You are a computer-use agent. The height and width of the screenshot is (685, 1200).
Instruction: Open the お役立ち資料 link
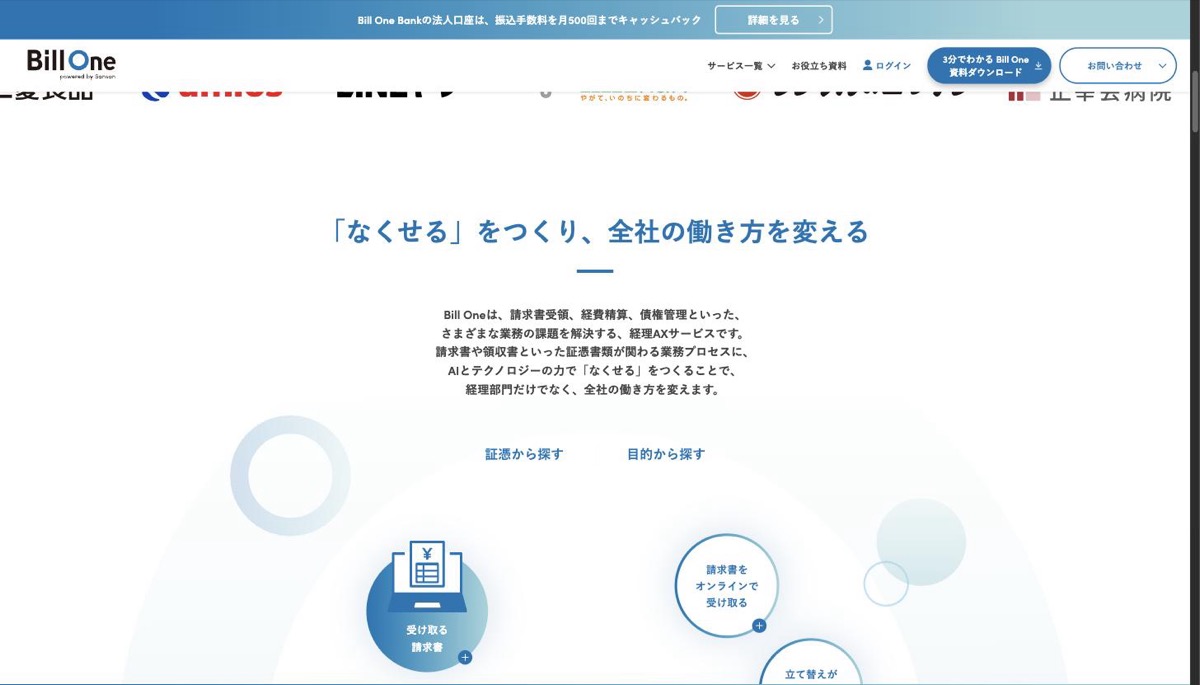(819, 66)
